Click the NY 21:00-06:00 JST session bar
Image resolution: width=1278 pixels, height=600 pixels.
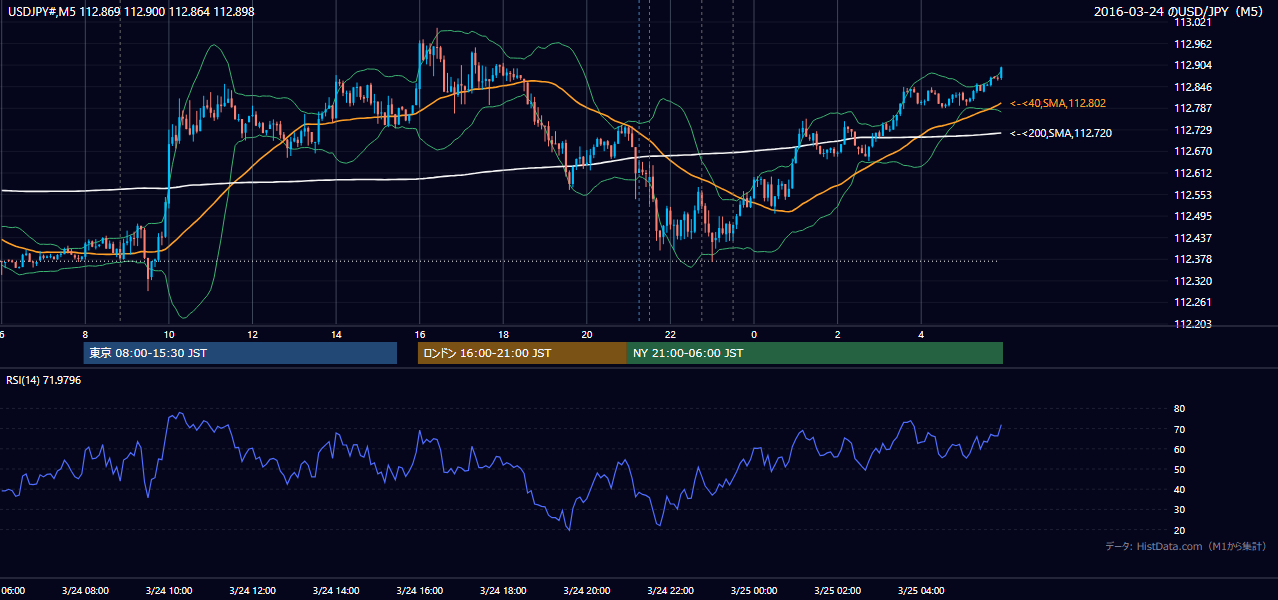814,353
